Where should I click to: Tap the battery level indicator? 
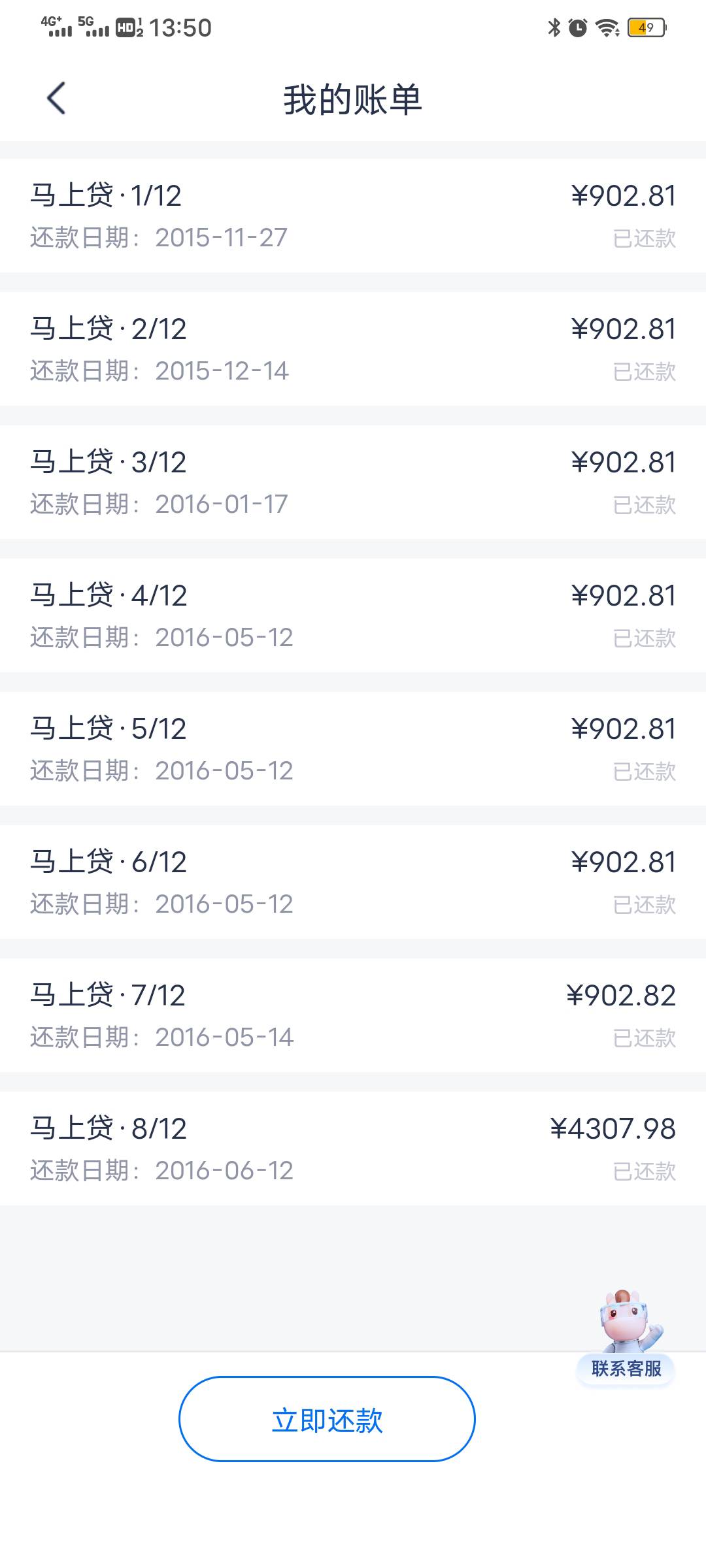point(647,27)
